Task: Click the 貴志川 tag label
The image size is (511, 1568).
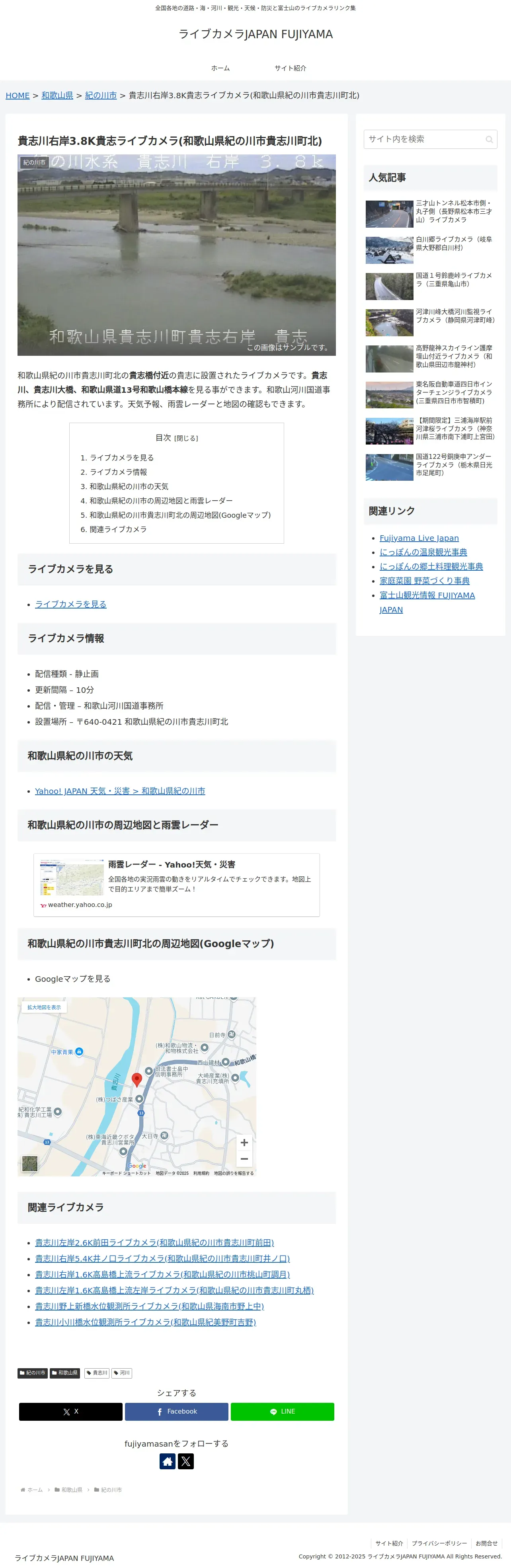Action: (x=97, y=1373)
